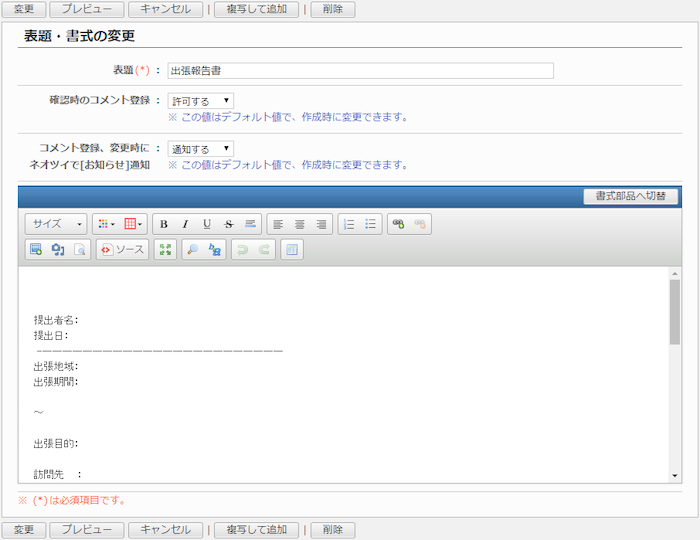Click the 出張期間: line in editor
Image resolution: width=700 pixels, height=540 pixels.
point(56,382)
